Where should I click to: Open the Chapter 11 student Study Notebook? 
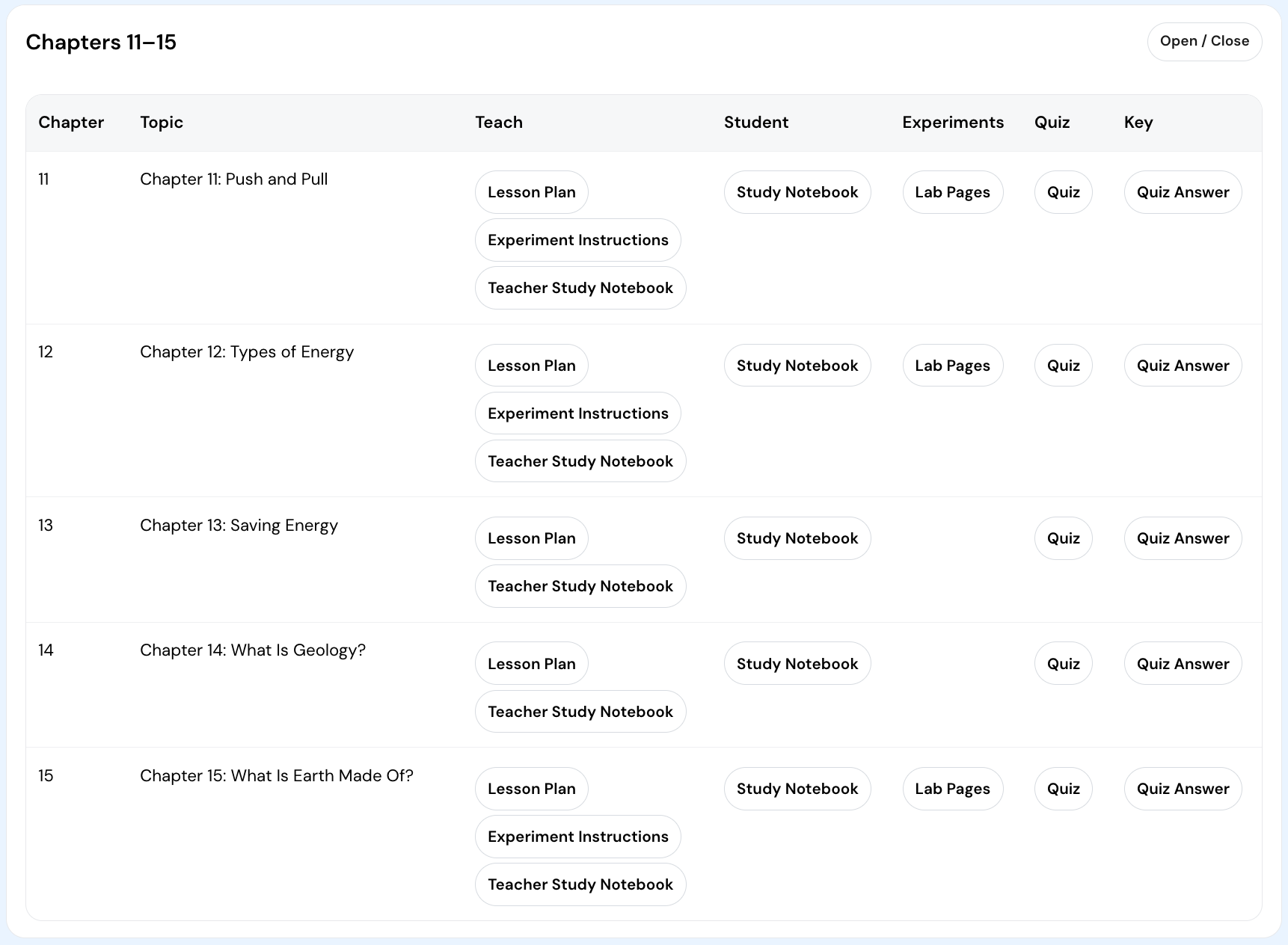tap(797, 192)
